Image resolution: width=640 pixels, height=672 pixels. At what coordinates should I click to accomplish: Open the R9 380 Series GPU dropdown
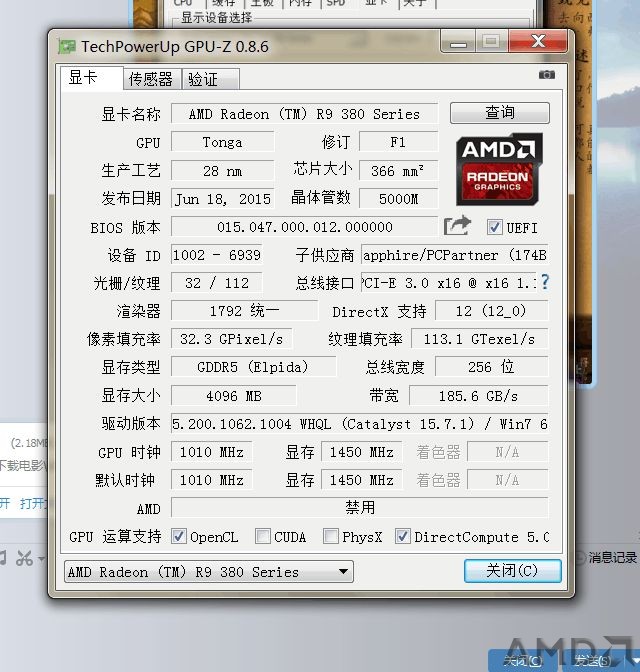click(x=209, y=572)
